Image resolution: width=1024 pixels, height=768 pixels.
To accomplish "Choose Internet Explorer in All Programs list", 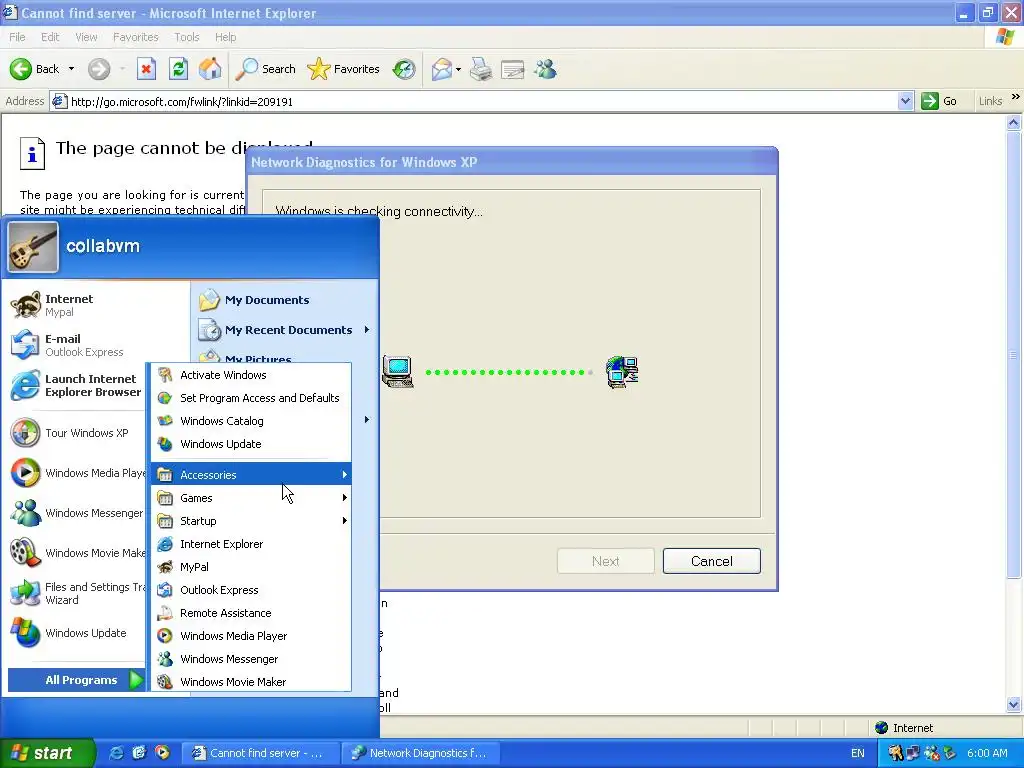I will pyautogui.click(x=251, y=544).
